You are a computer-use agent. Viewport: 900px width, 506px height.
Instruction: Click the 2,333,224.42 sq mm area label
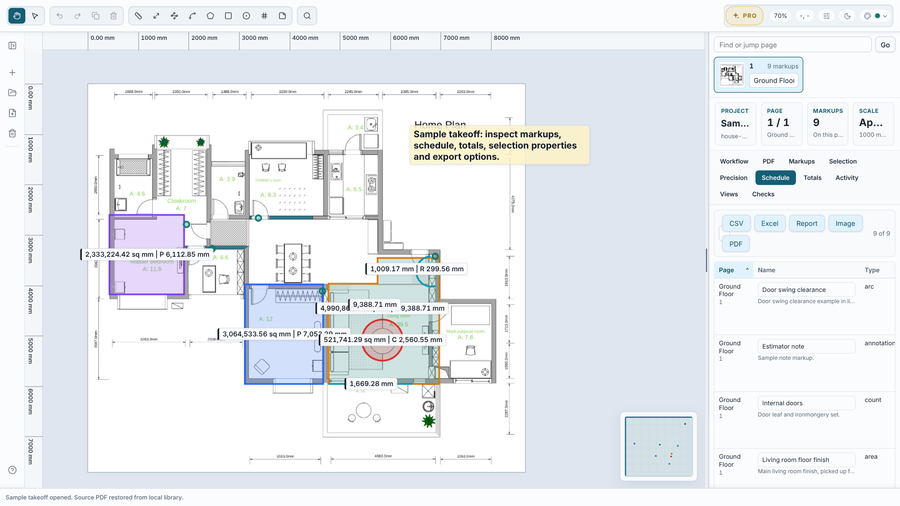click(x=147, y=254)
